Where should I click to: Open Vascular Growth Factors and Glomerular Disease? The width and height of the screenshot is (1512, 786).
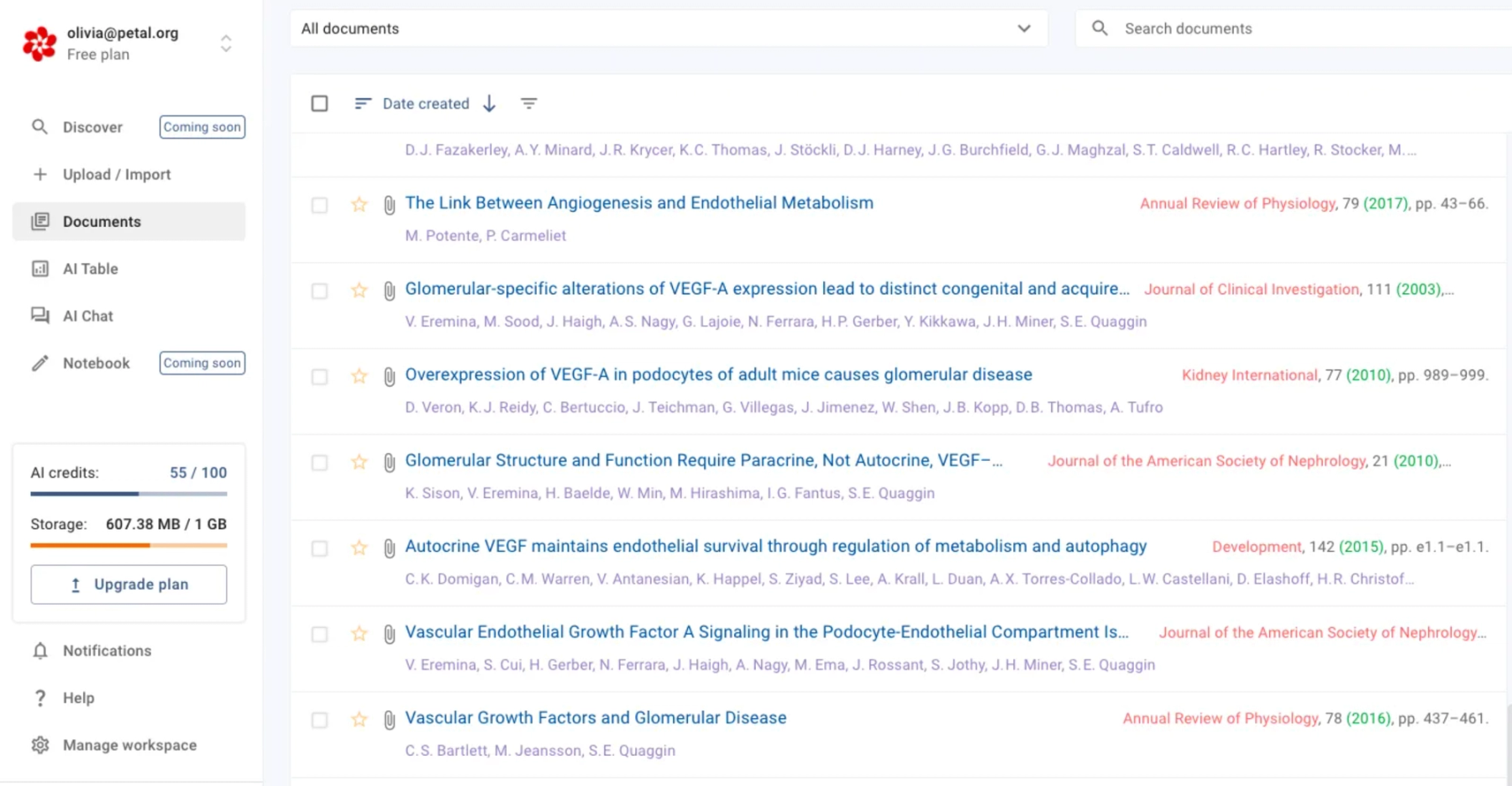(x=596, y=718)
